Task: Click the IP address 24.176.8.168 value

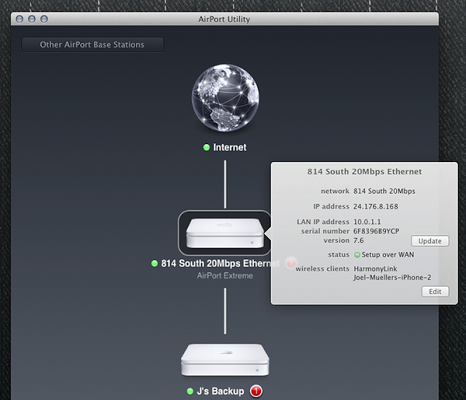Action: (x=376, y=206)
